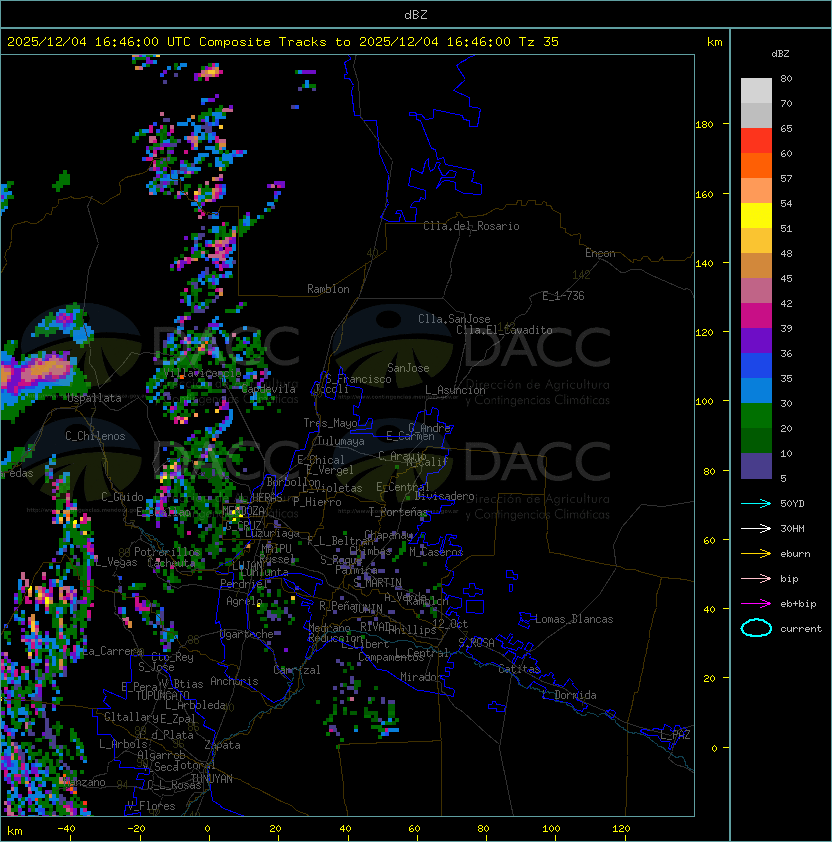Click the 'V_Flores' place label
The width and height of the screenshot is (832, 842).
[151, 806]
